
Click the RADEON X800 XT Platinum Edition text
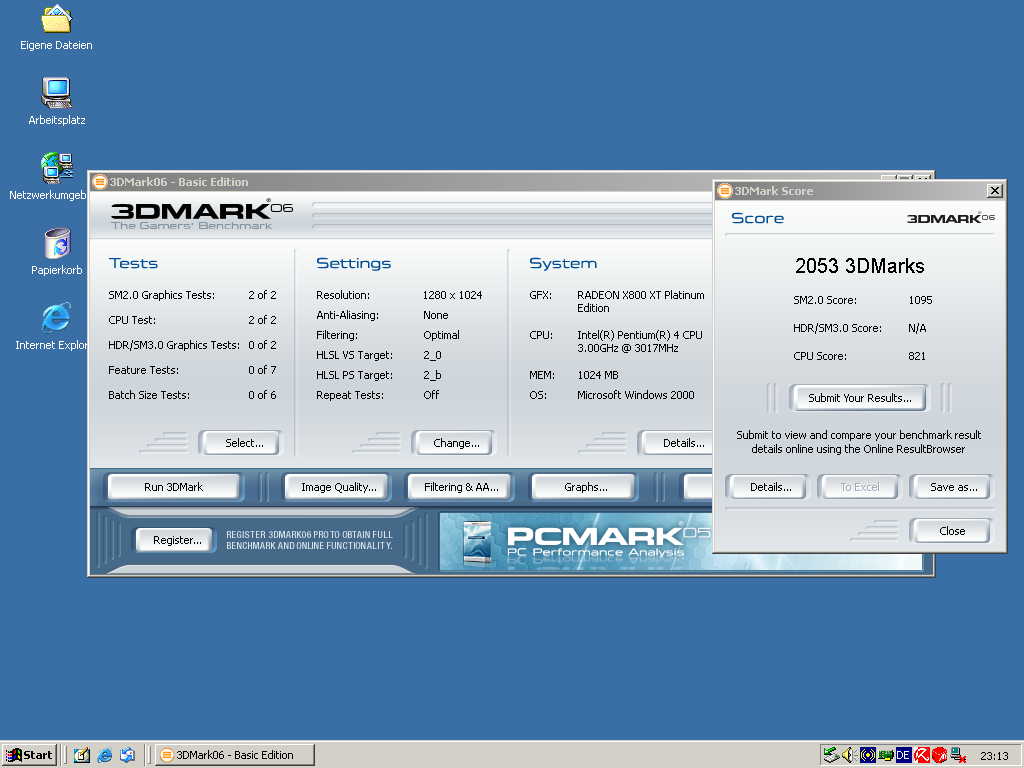640,302
